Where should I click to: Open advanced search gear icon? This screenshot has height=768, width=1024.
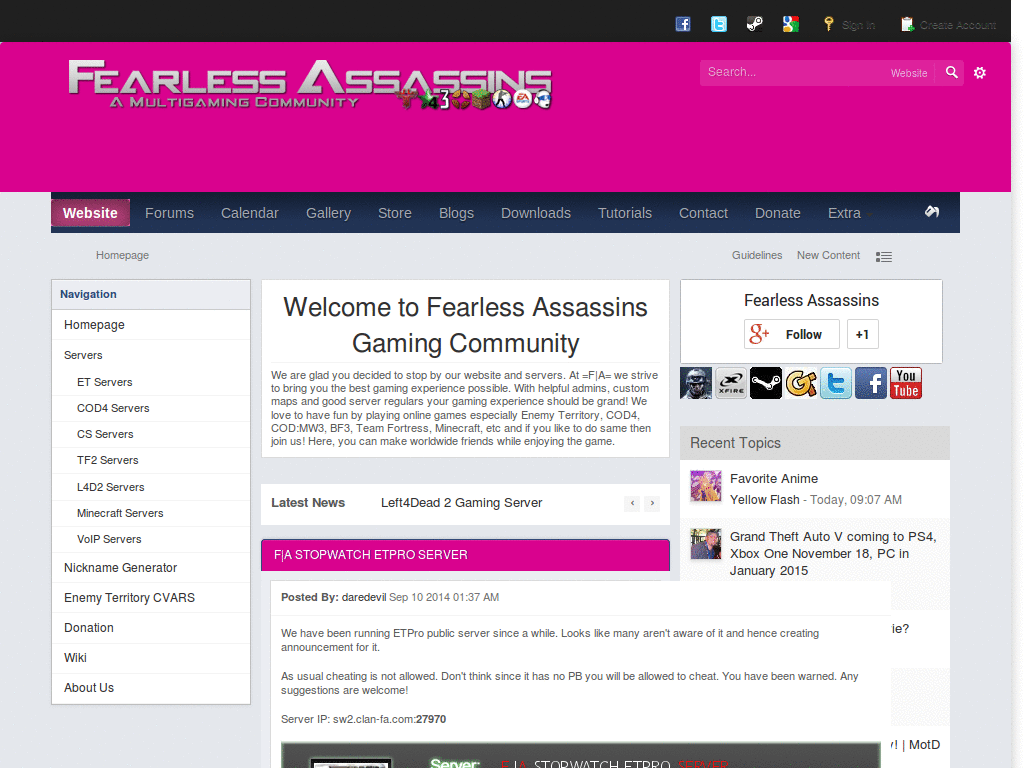coord(980,72)
